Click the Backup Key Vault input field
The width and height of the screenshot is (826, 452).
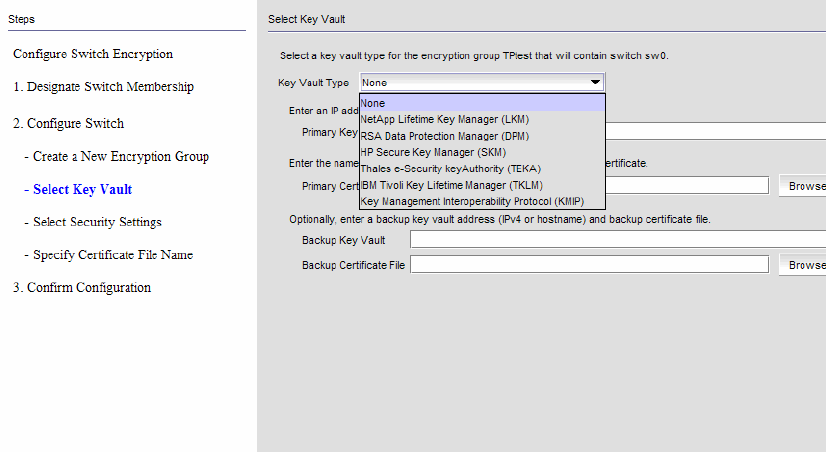tap(617, 240)
